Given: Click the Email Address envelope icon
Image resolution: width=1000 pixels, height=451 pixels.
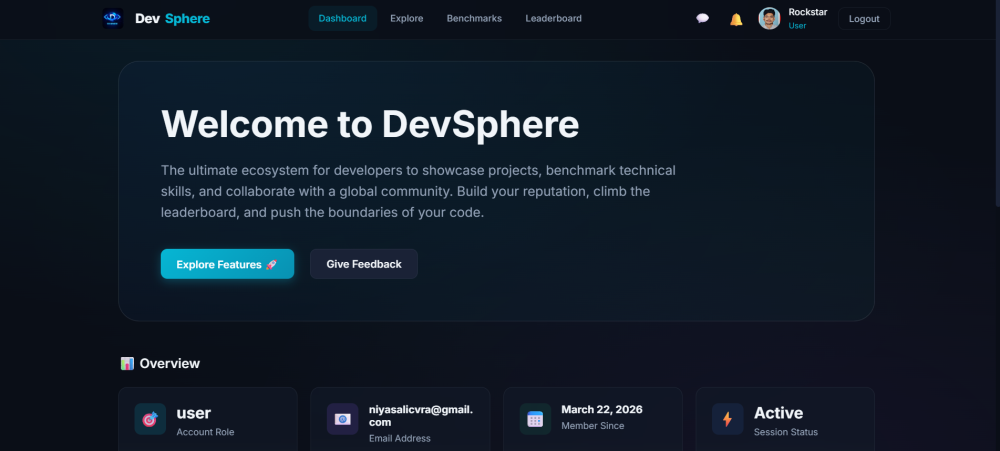Looking at the screenshot, I should coord(342,419).
